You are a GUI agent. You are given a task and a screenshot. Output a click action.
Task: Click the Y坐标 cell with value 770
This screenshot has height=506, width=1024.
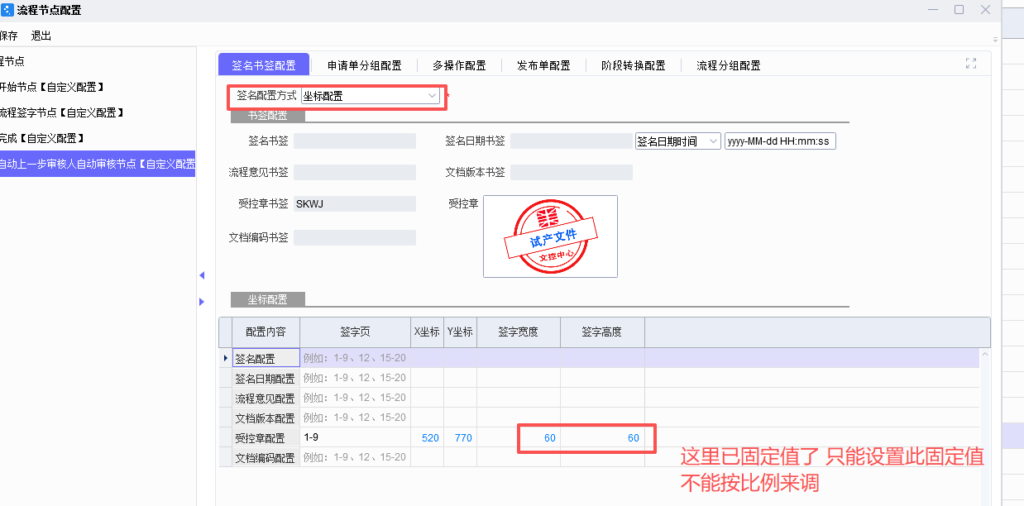461,437
